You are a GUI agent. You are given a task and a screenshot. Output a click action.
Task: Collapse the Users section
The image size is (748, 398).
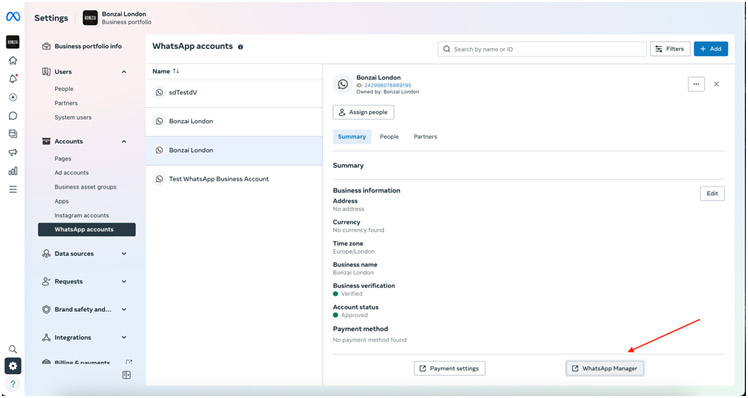[124, 72]
